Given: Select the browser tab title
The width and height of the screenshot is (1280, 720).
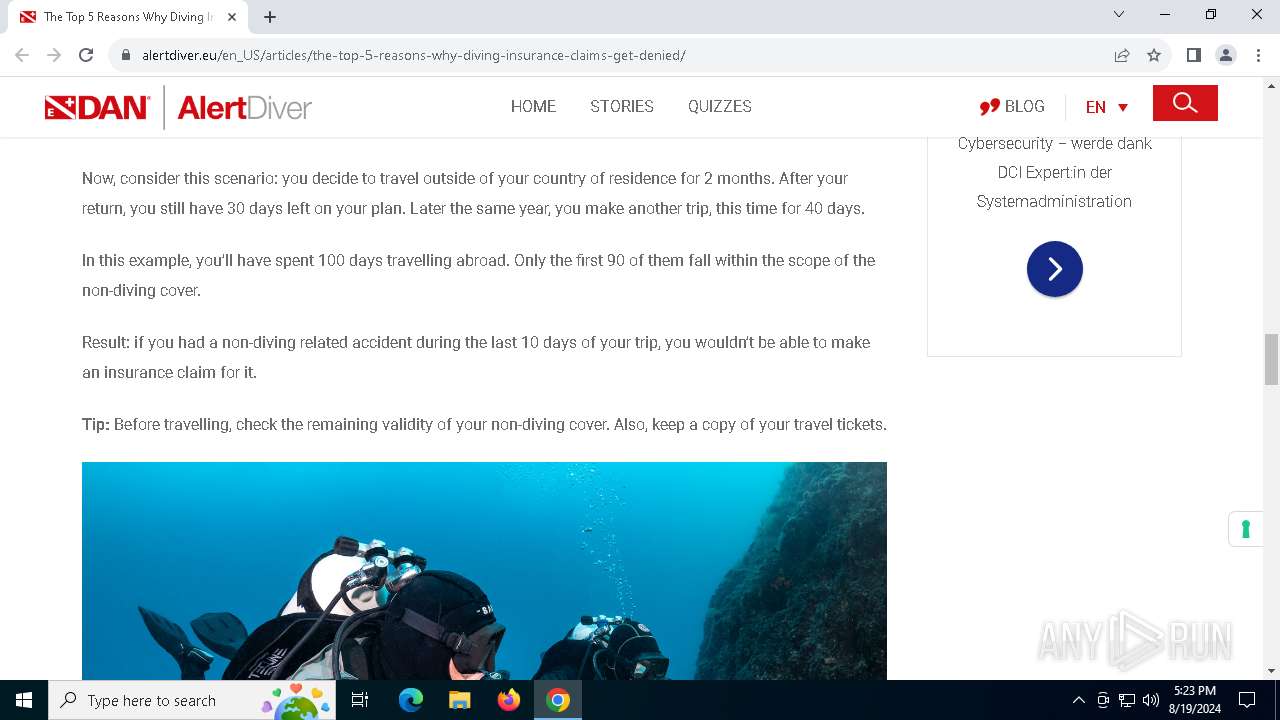Looking at the screenshot, I should point(128,17).
